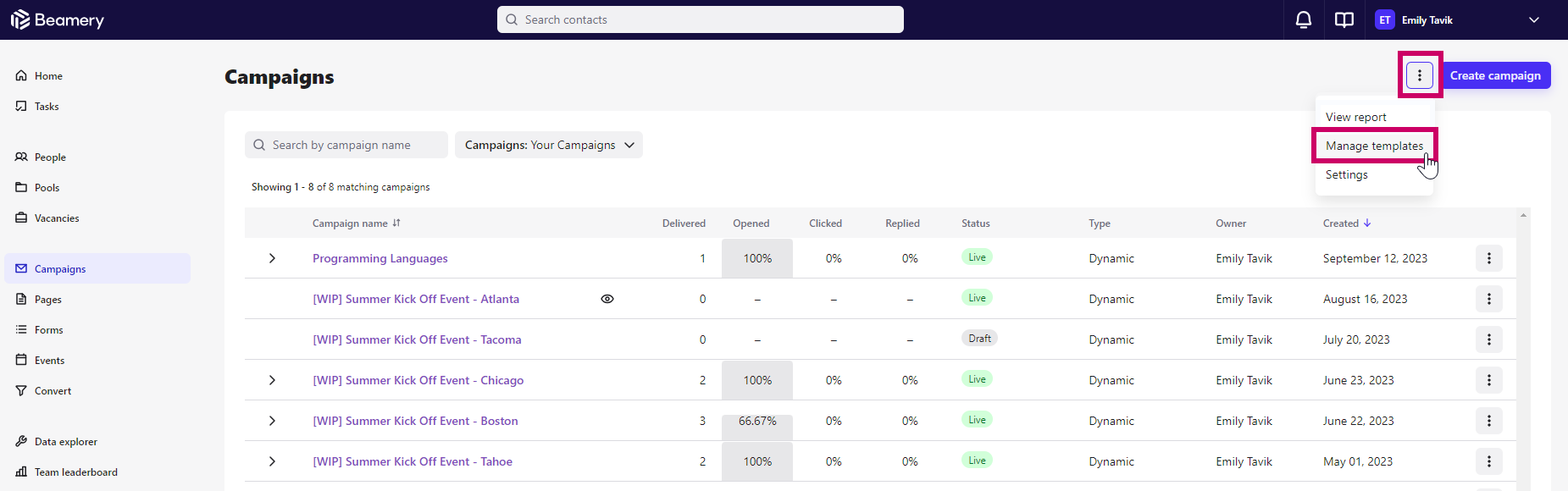Open Campaigns: Your Campaigns filter dropdown
1568x491 pixels.
[549, 145]
